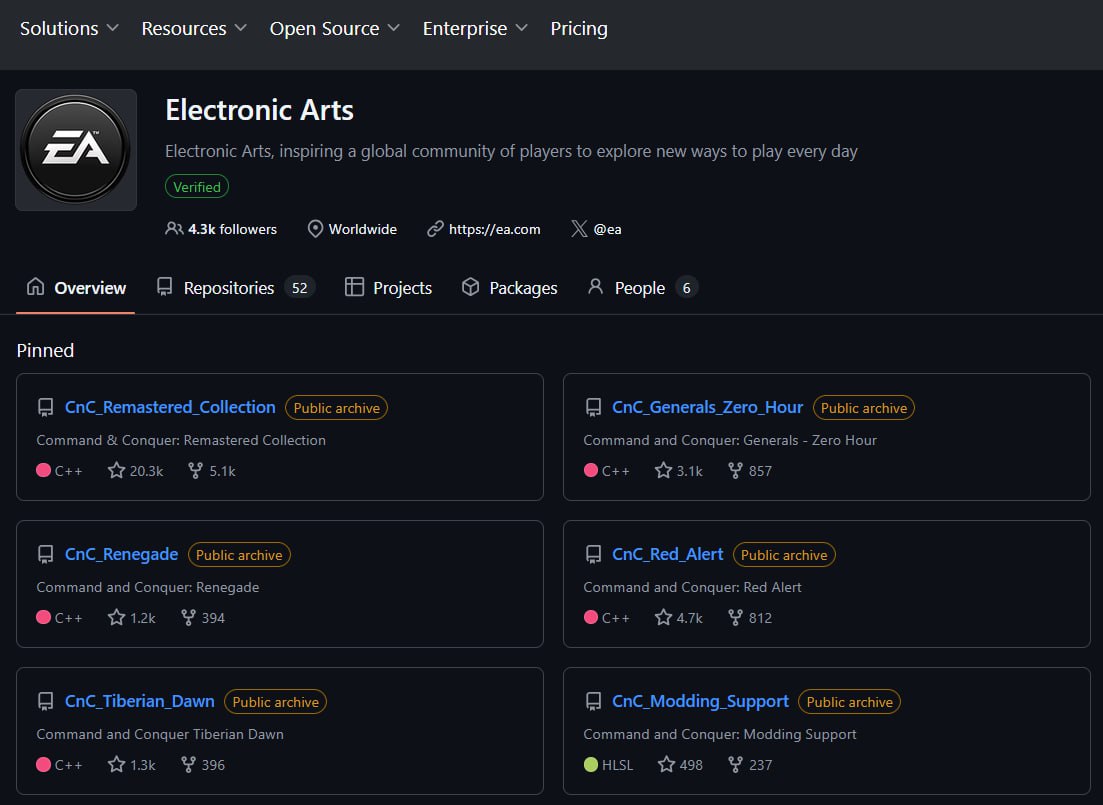Screen dimensions: 1103x805
Task: Click the 20.3k stars on CnC_Remastered_Collection
Action: 135,471
